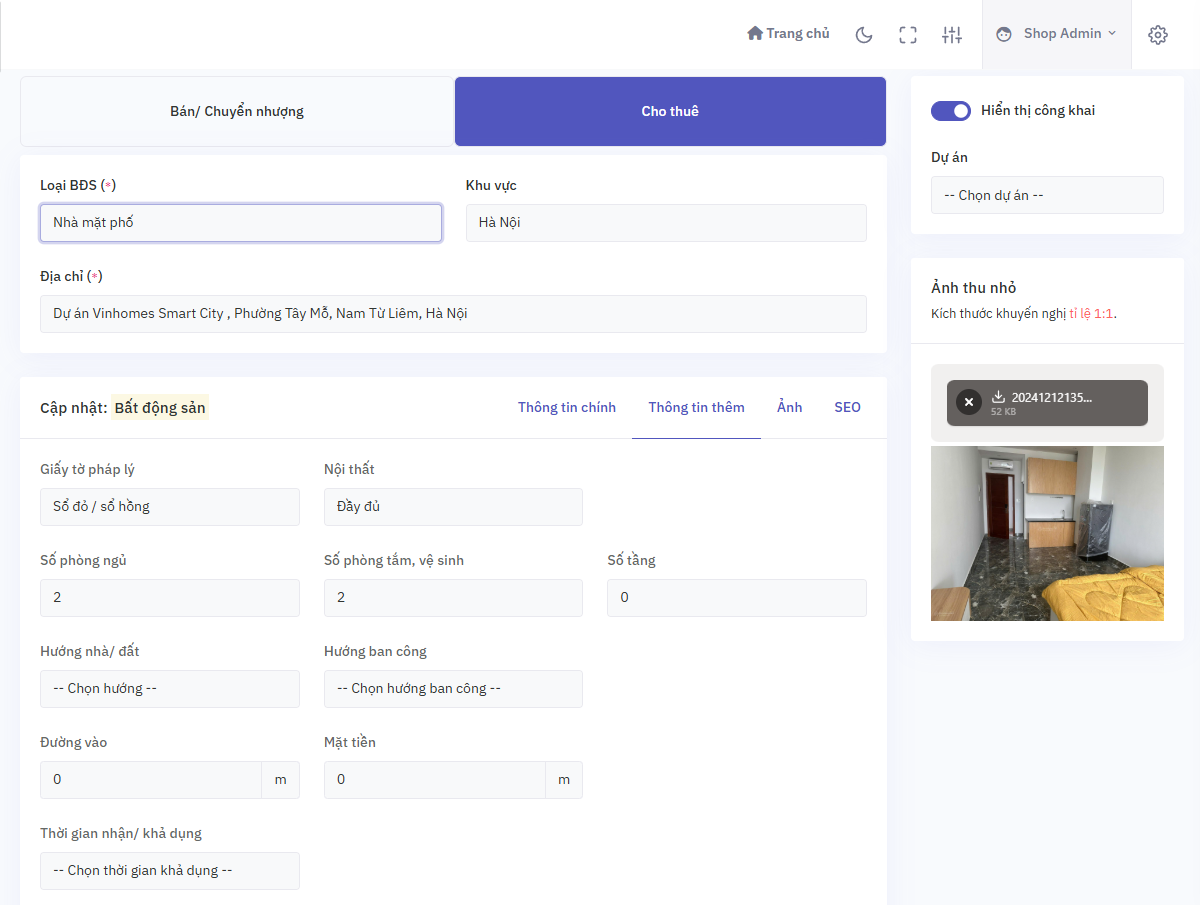The height and width of the screenshot is (905, 1200).
Task: Switch listing type to Bán/ Chuyển nhượng
Action: click(x=237, y=111)
